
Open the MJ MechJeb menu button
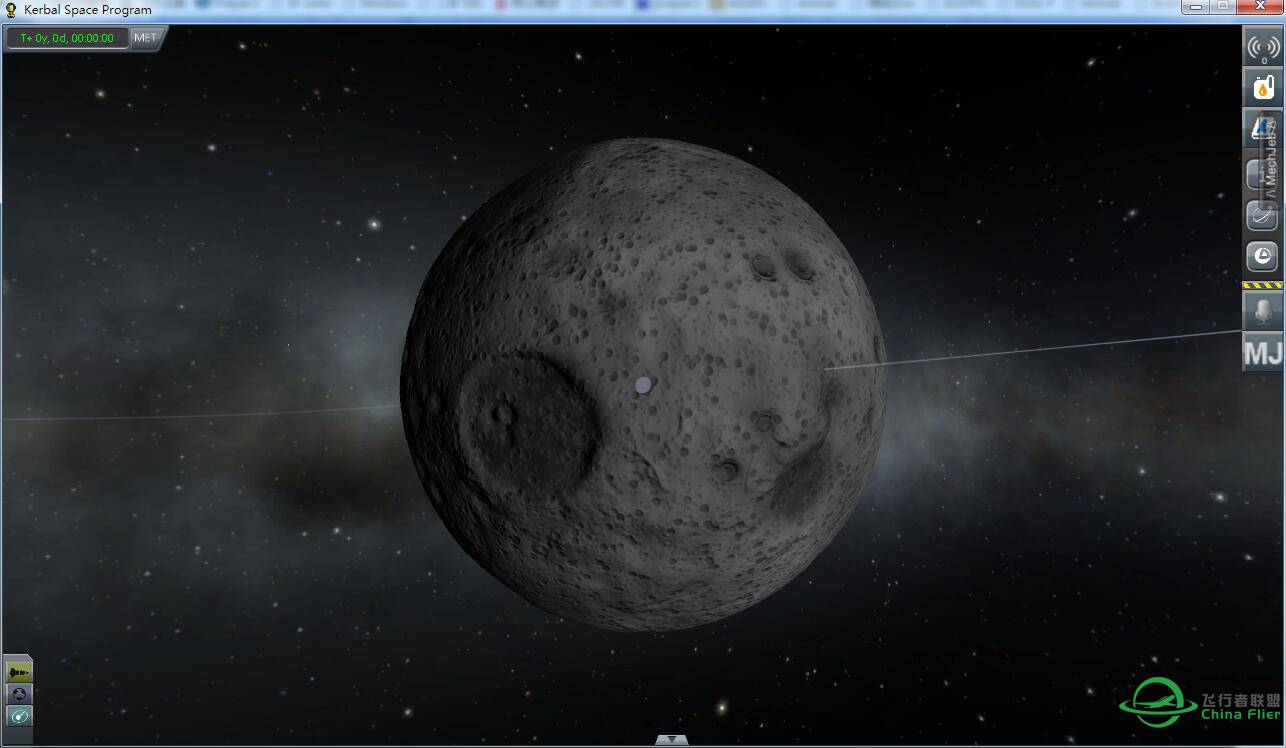point(1262,353)
